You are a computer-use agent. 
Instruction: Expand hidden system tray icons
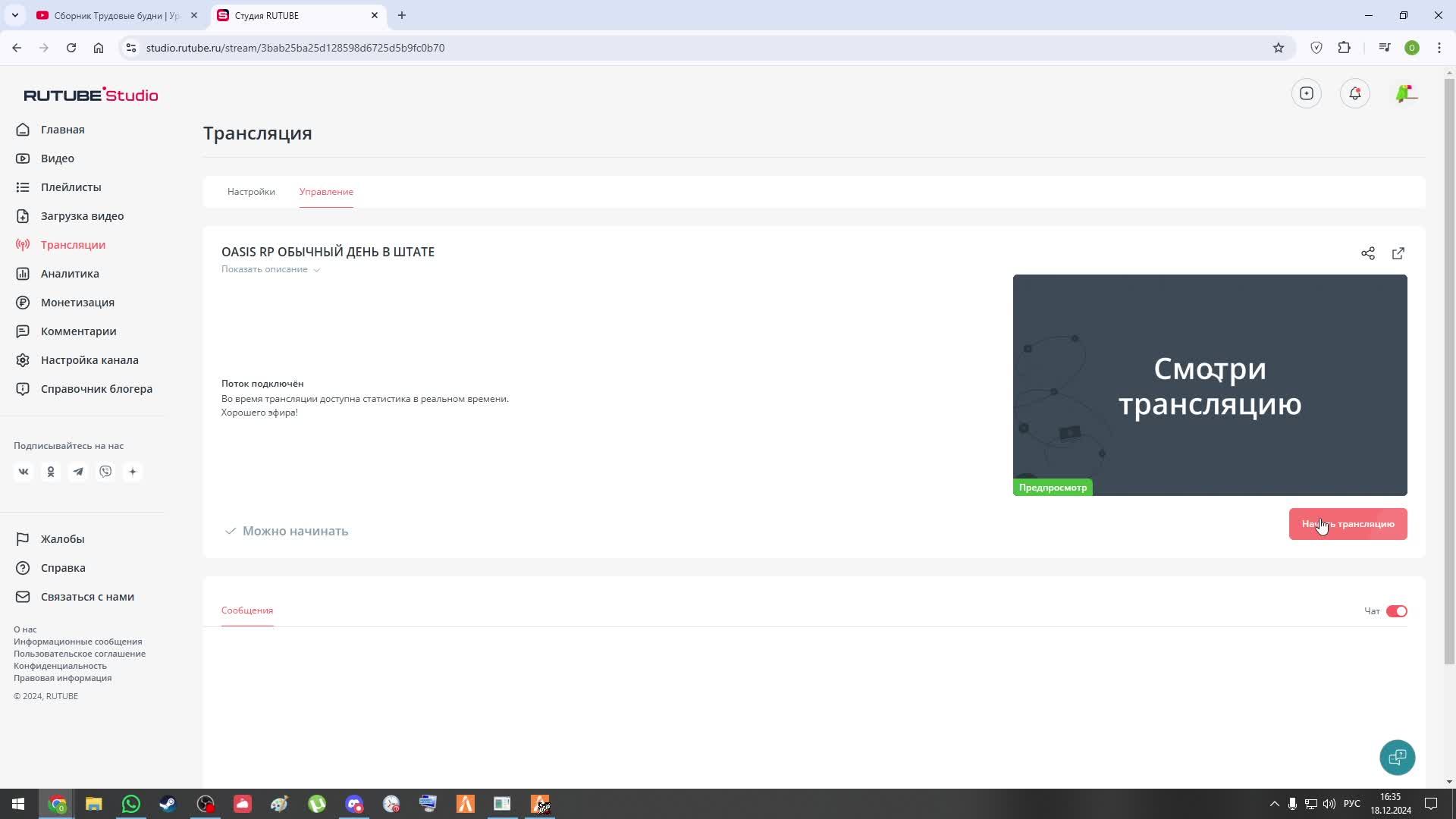[x=1274, y=804]
